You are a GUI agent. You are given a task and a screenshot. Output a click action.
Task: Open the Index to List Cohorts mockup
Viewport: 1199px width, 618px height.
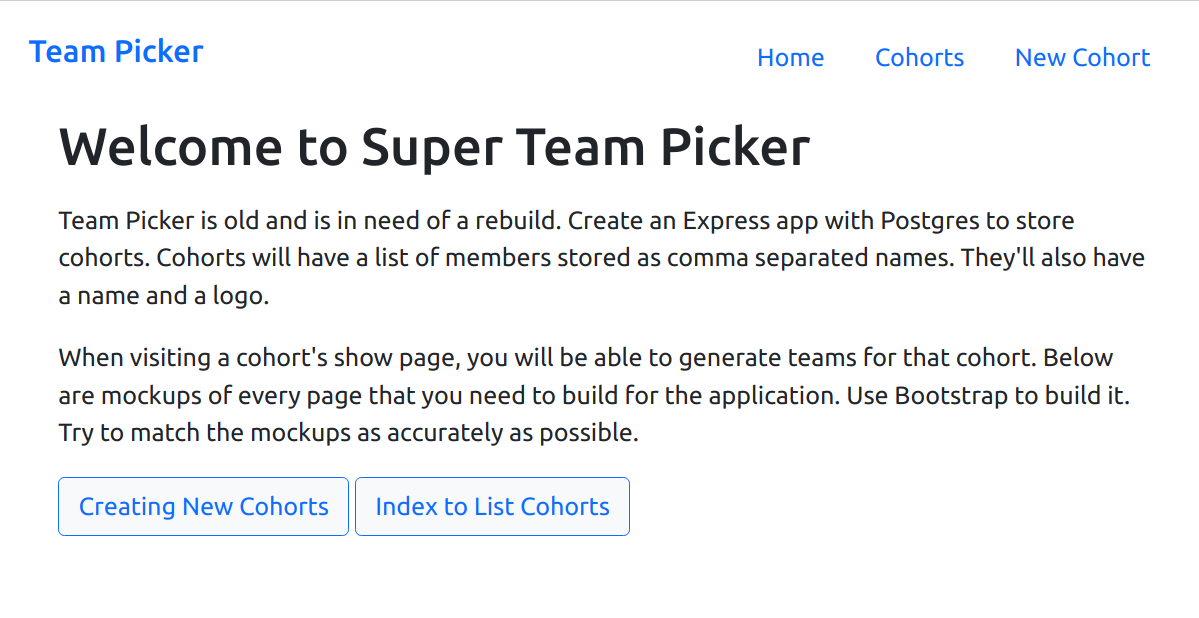pyautogui.click(x=491, y=506)
